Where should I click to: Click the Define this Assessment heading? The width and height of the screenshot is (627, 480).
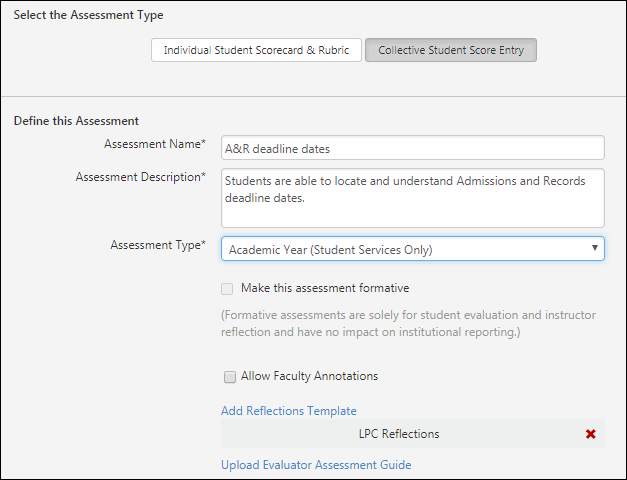[x=76, y=121]
